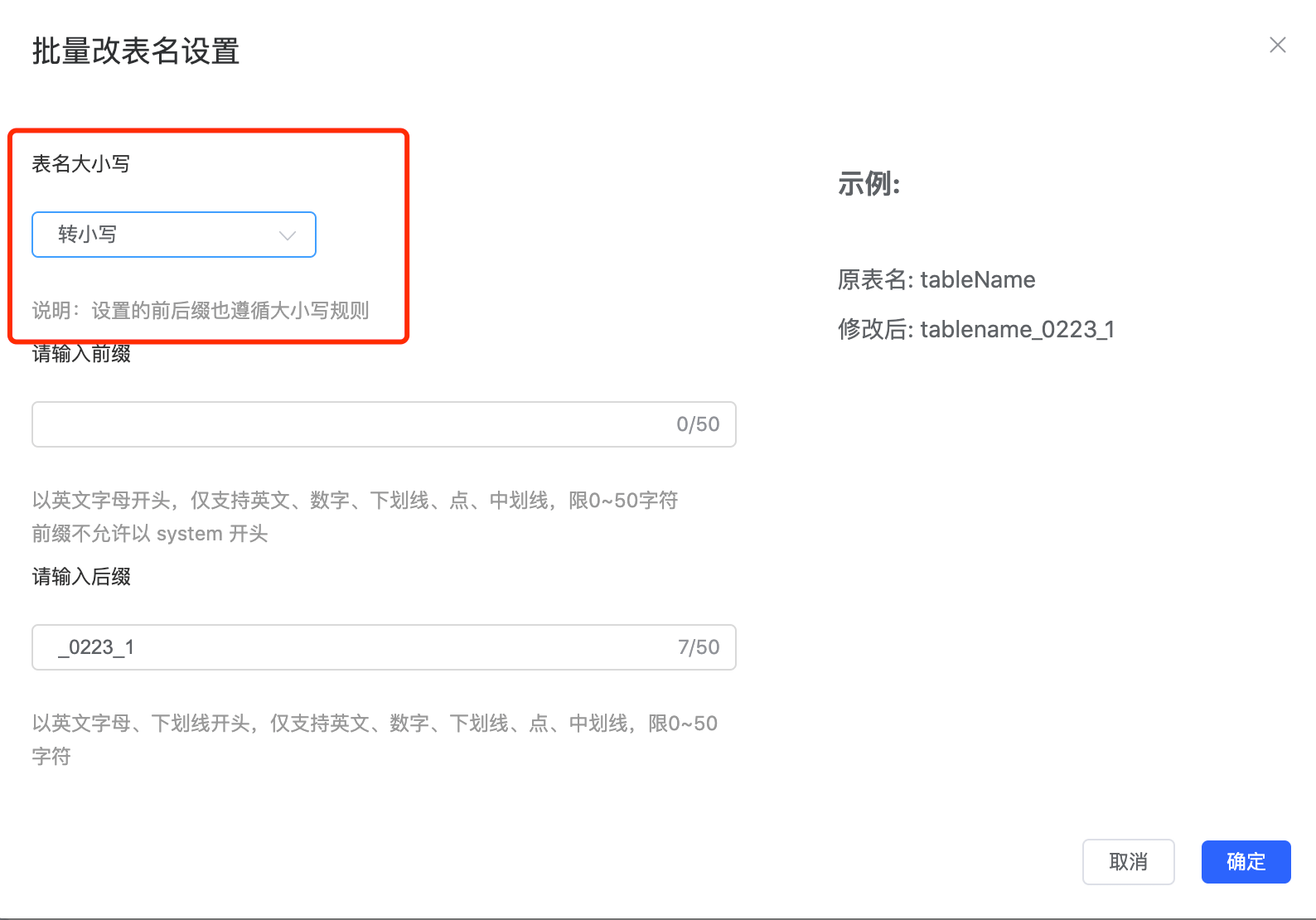Click the 表名大小写 field label
1316x920 pixels.
pos(81,164)
